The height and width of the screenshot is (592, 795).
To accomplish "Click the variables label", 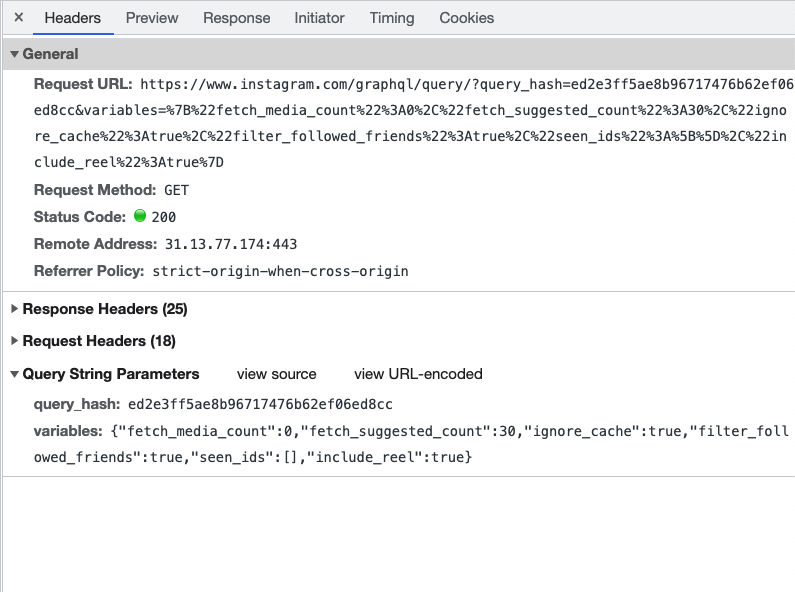I will [68, 431].
